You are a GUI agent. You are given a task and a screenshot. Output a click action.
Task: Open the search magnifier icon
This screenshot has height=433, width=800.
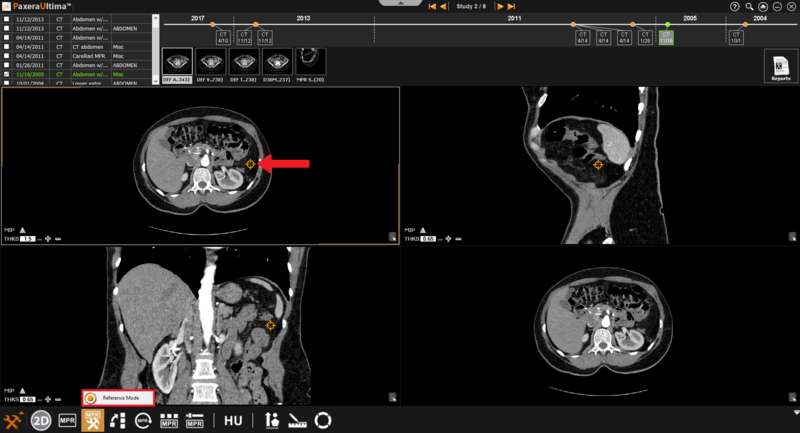[749, 6]
